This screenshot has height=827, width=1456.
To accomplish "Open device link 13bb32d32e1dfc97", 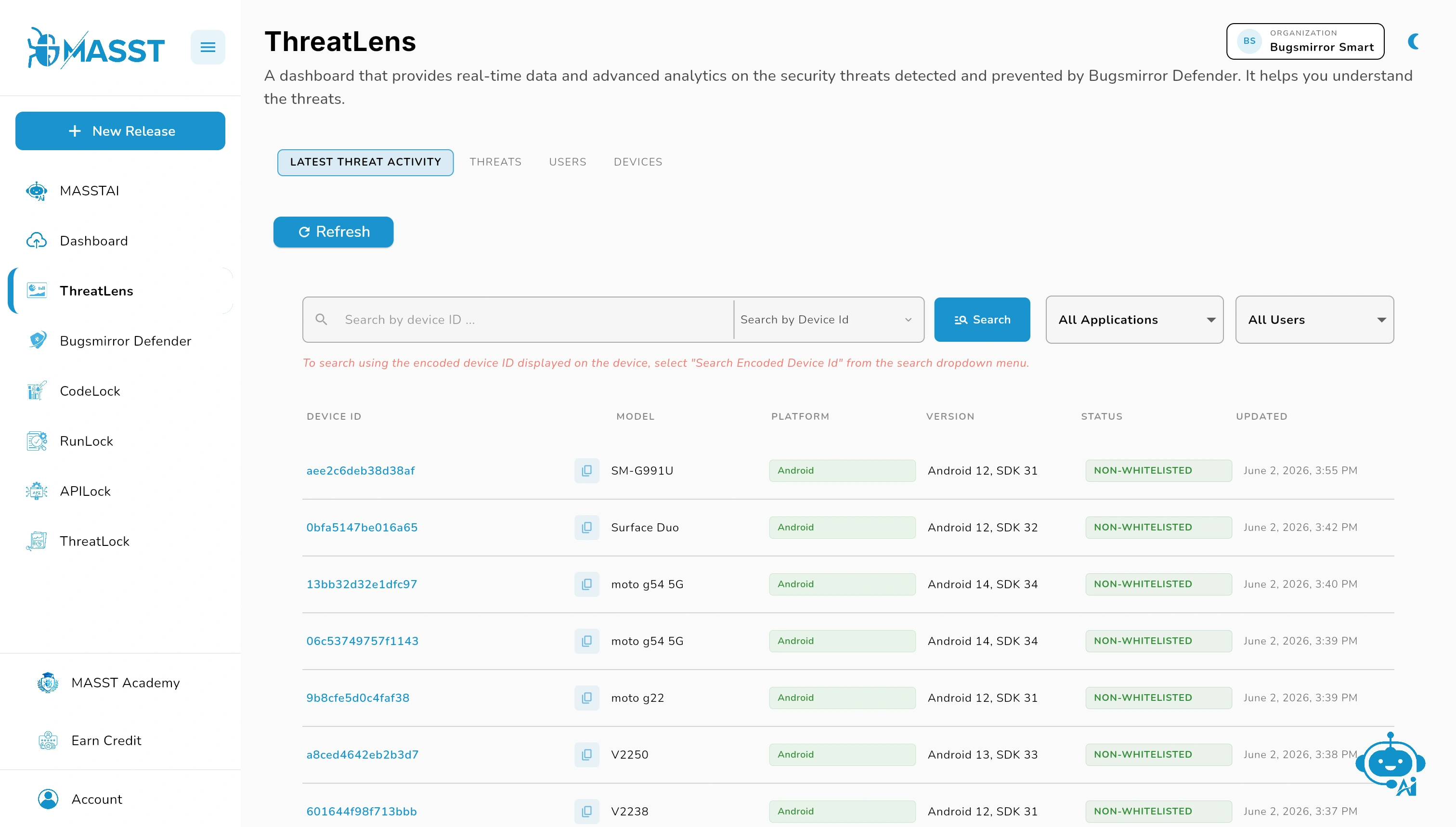I will coord(362,584).
